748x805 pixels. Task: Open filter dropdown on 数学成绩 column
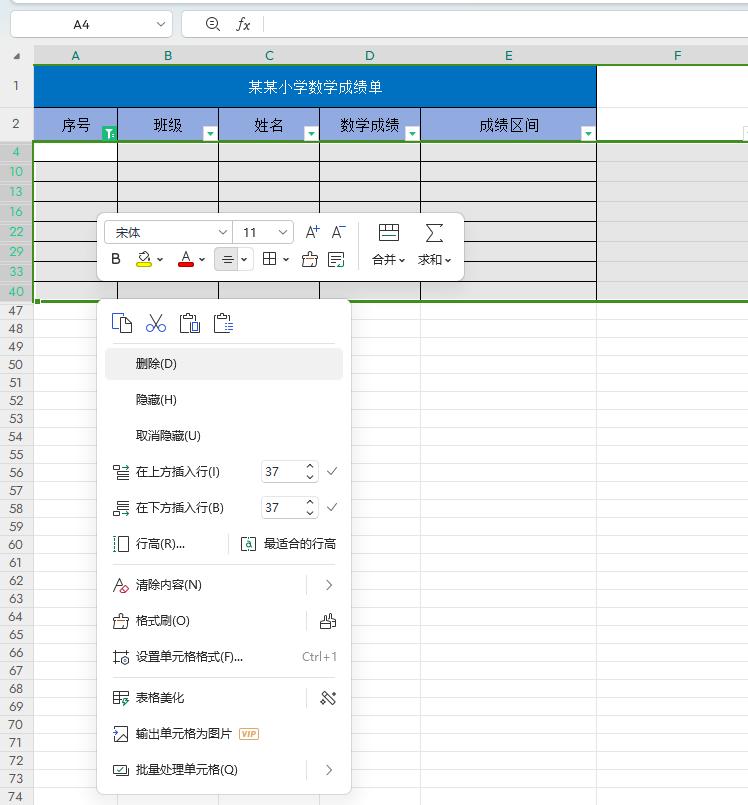tap(412, 133)
